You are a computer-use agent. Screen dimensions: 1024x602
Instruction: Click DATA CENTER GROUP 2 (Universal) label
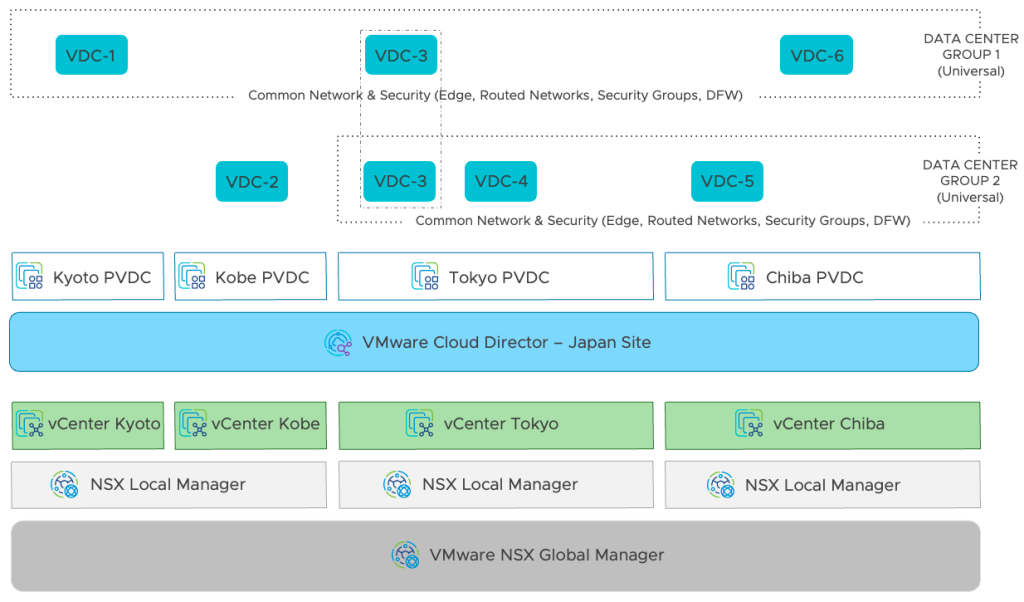click(x=970, y=181)
